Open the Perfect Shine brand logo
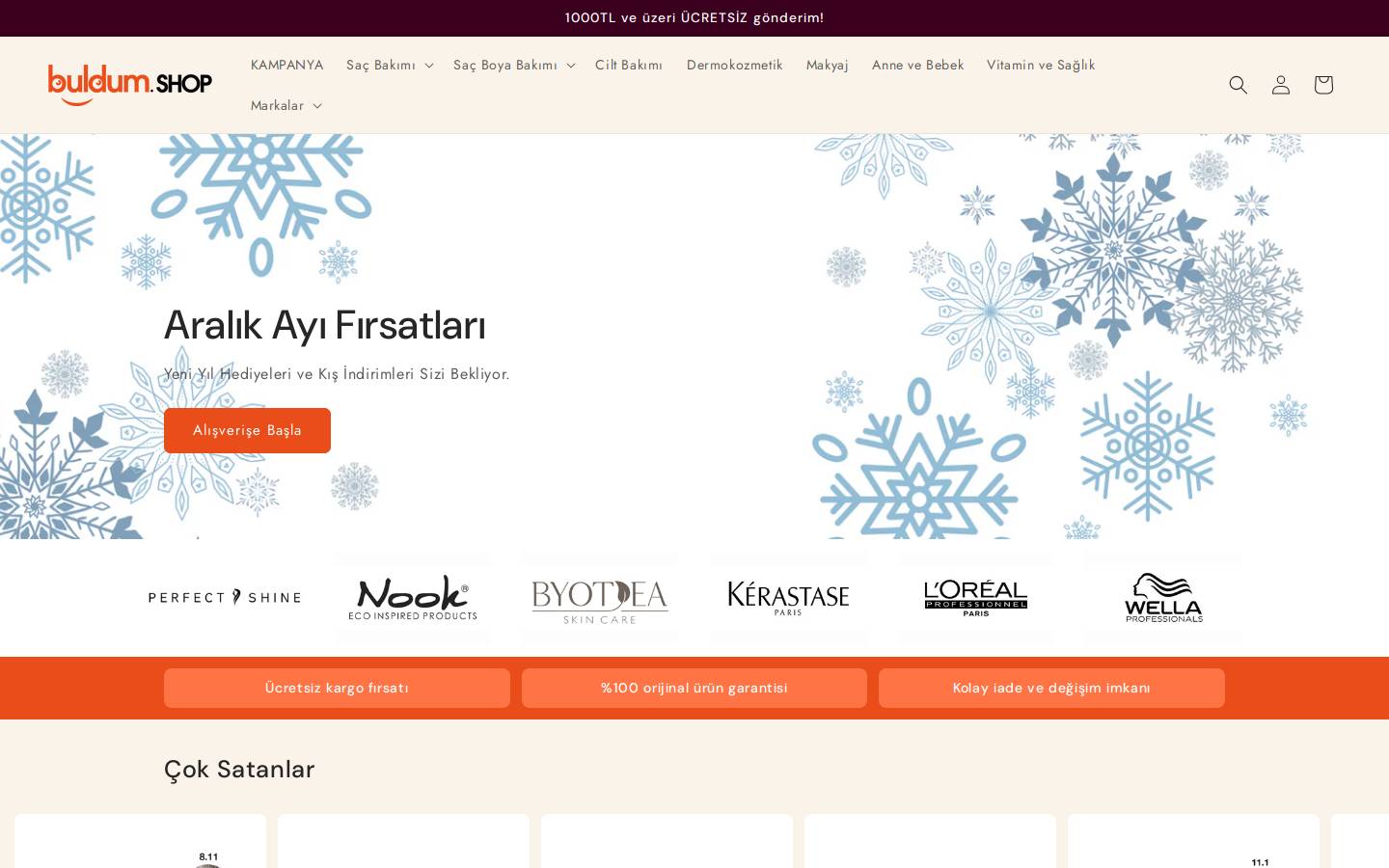The width and height of the screenshot is (1389, 868). pyautogui.click(x=225, y=597)
